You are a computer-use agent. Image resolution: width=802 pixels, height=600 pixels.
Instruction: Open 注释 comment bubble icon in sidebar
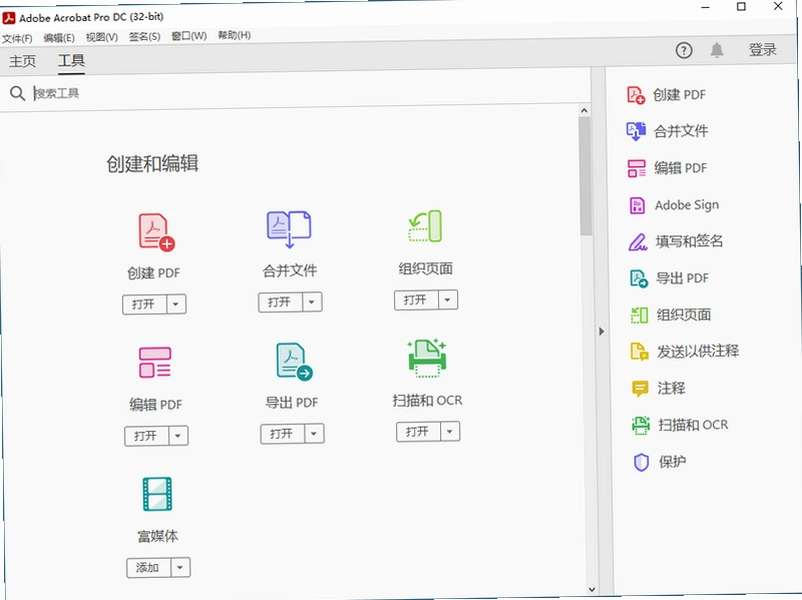640,389
